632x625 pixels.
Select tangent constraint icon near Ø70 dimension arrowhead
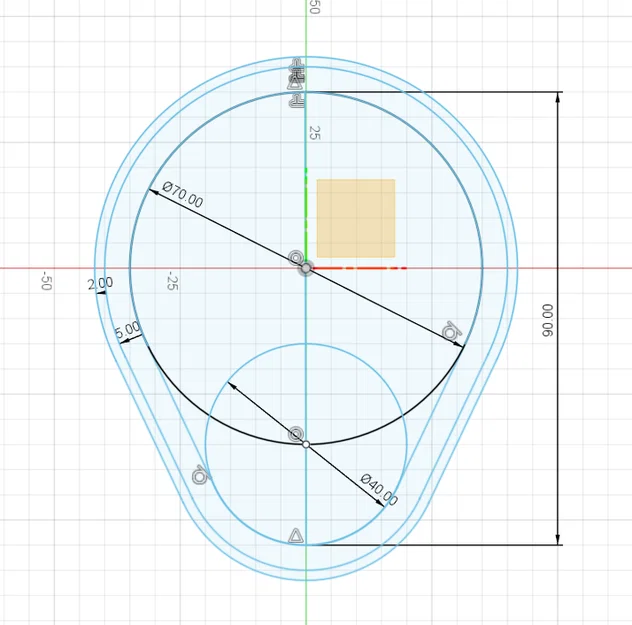[451, 331]
